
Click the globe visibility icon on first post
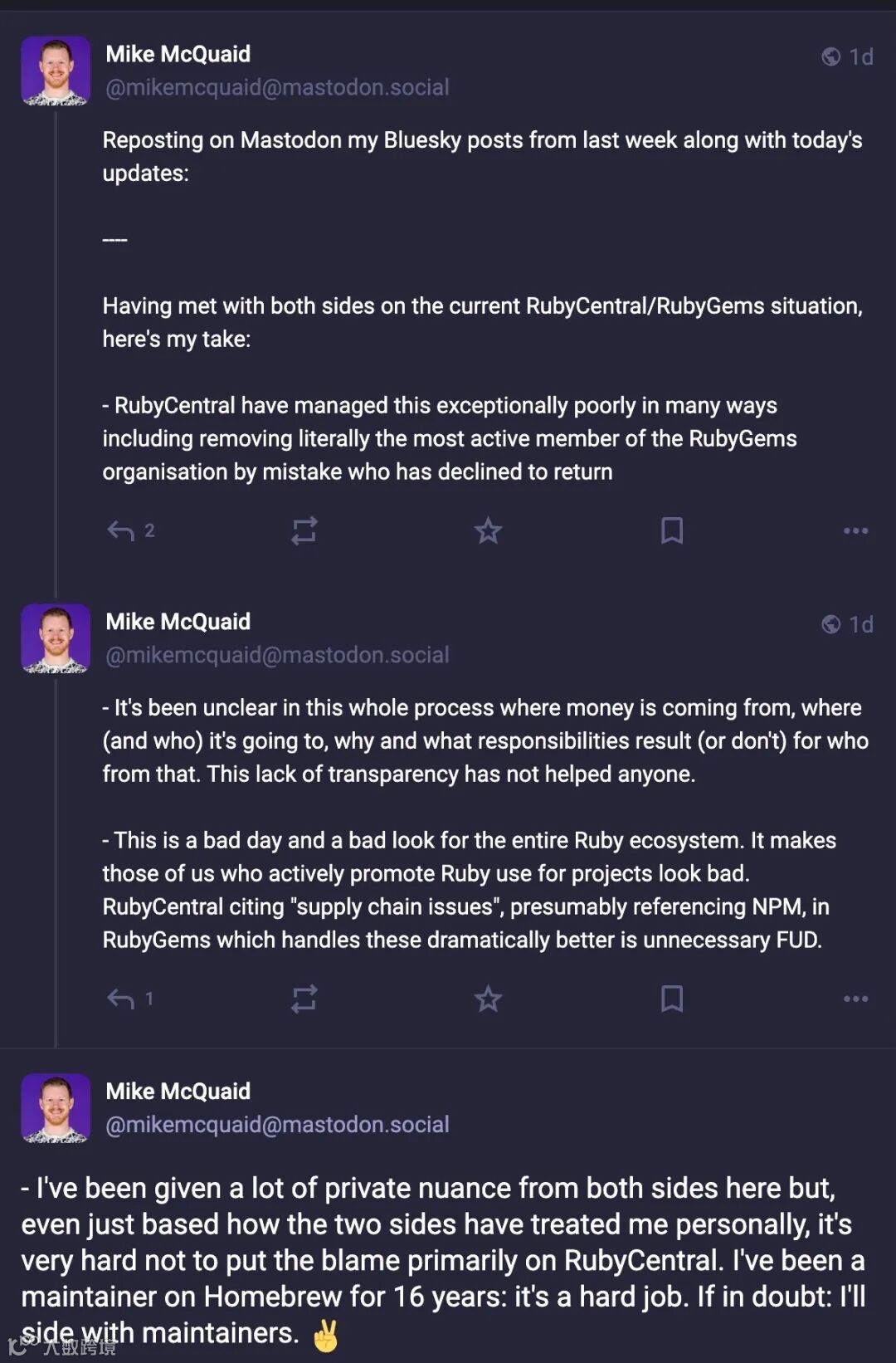[x=830, y=56]
